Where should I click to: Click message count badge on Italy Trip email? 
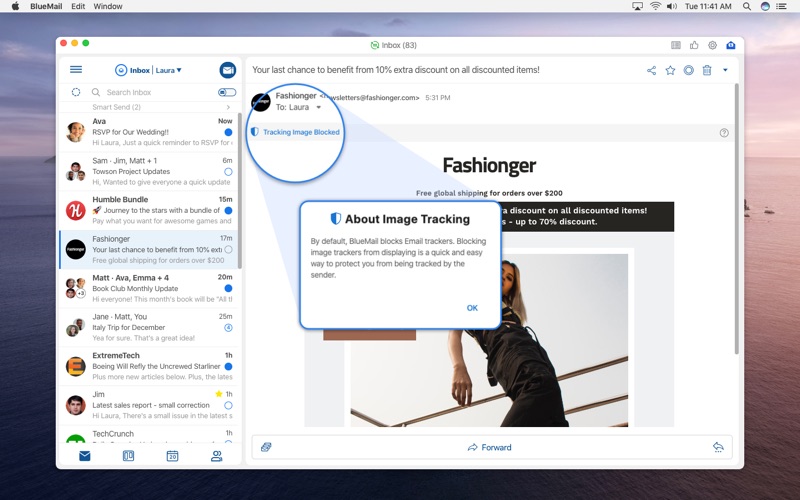(x=229, y=328)
